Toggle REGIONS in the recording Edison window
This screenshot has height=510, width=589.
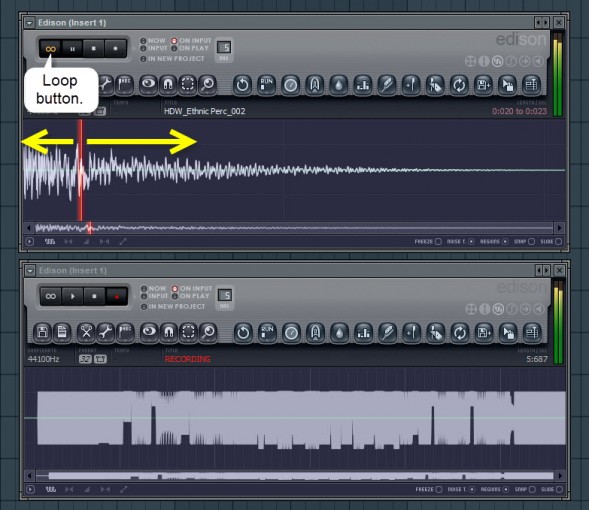[495, 489]
